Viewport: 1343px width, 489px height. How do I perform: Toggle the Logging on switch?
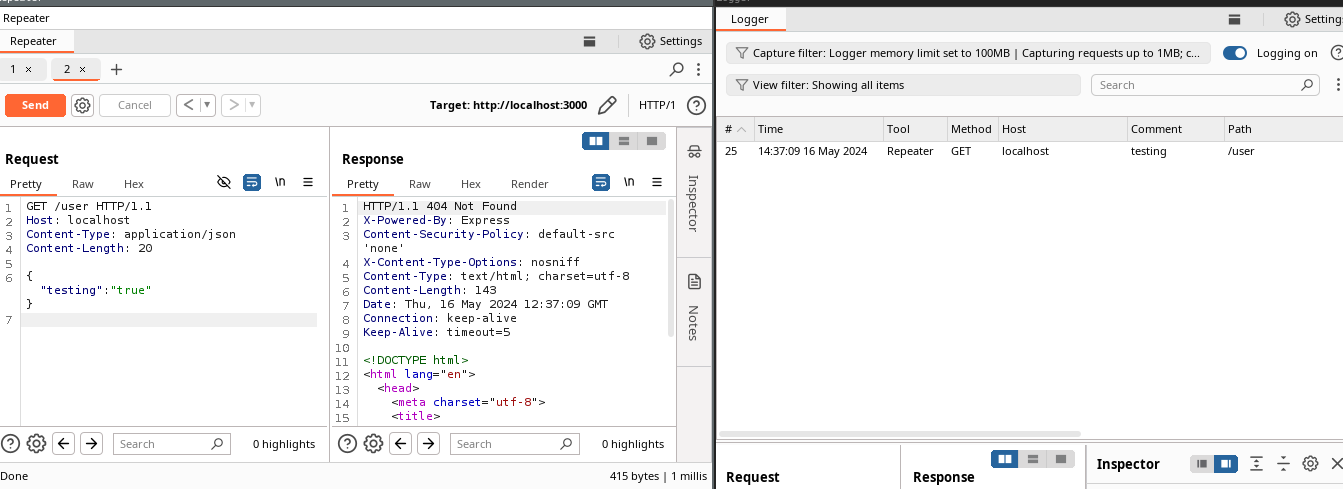point(1235,53)
